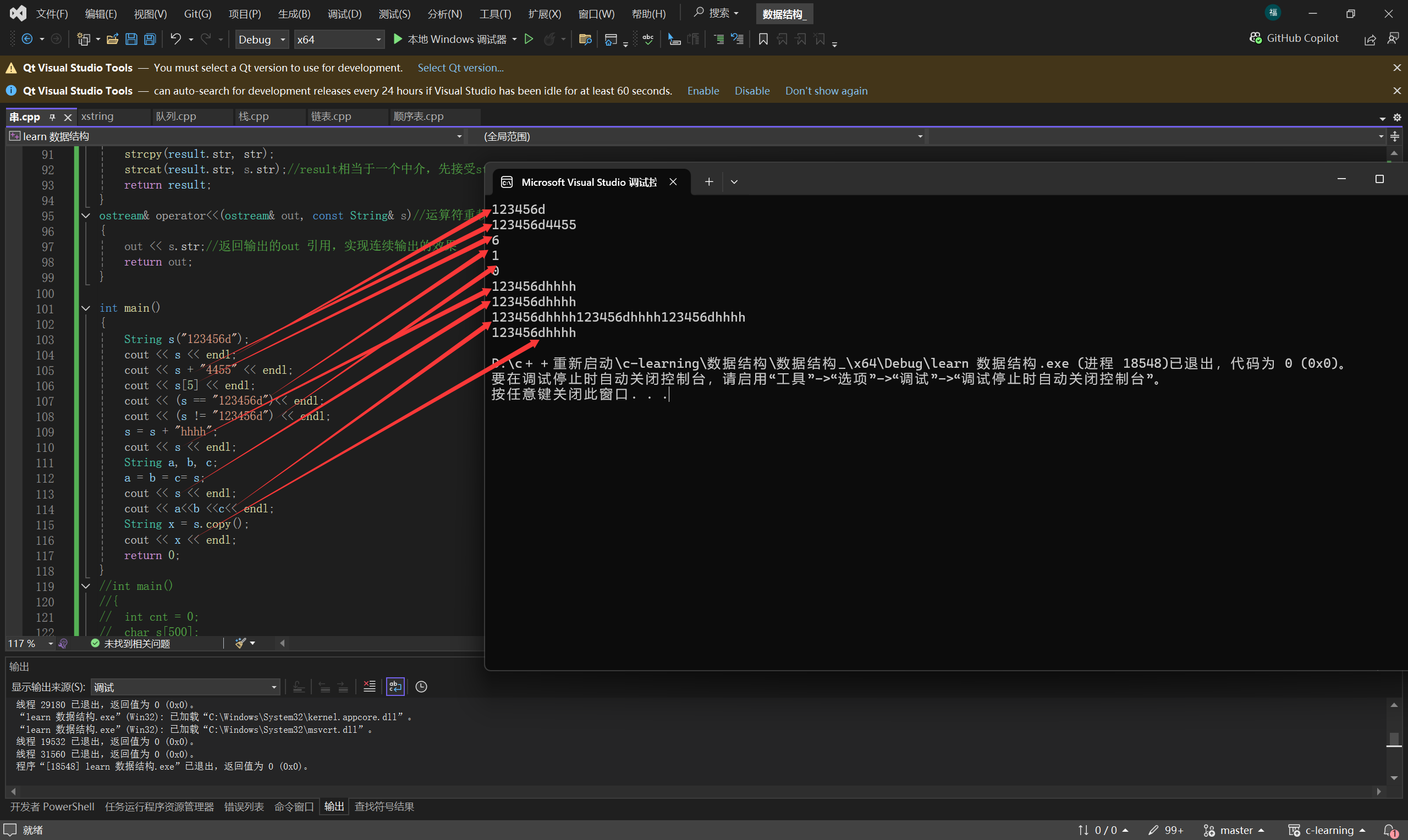
Task: Click the Select Qt version link
Action: click(x=460, y=68)
